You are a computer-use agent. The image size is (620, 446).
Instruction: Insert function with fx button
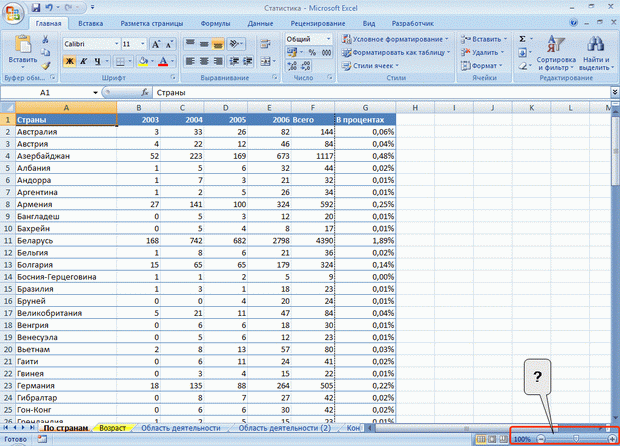click(145, 93)
